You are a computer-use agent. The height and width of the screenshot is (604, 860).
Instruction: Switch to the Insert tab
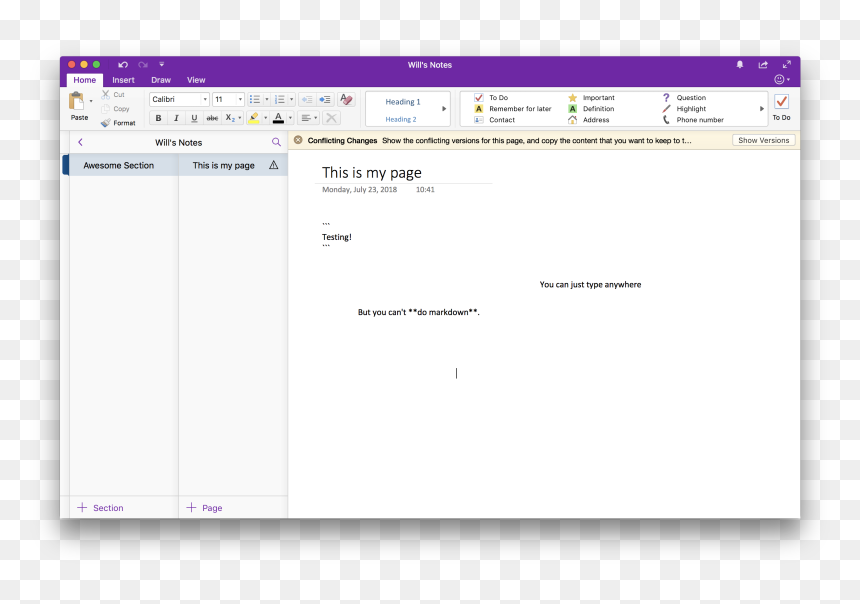123,80
